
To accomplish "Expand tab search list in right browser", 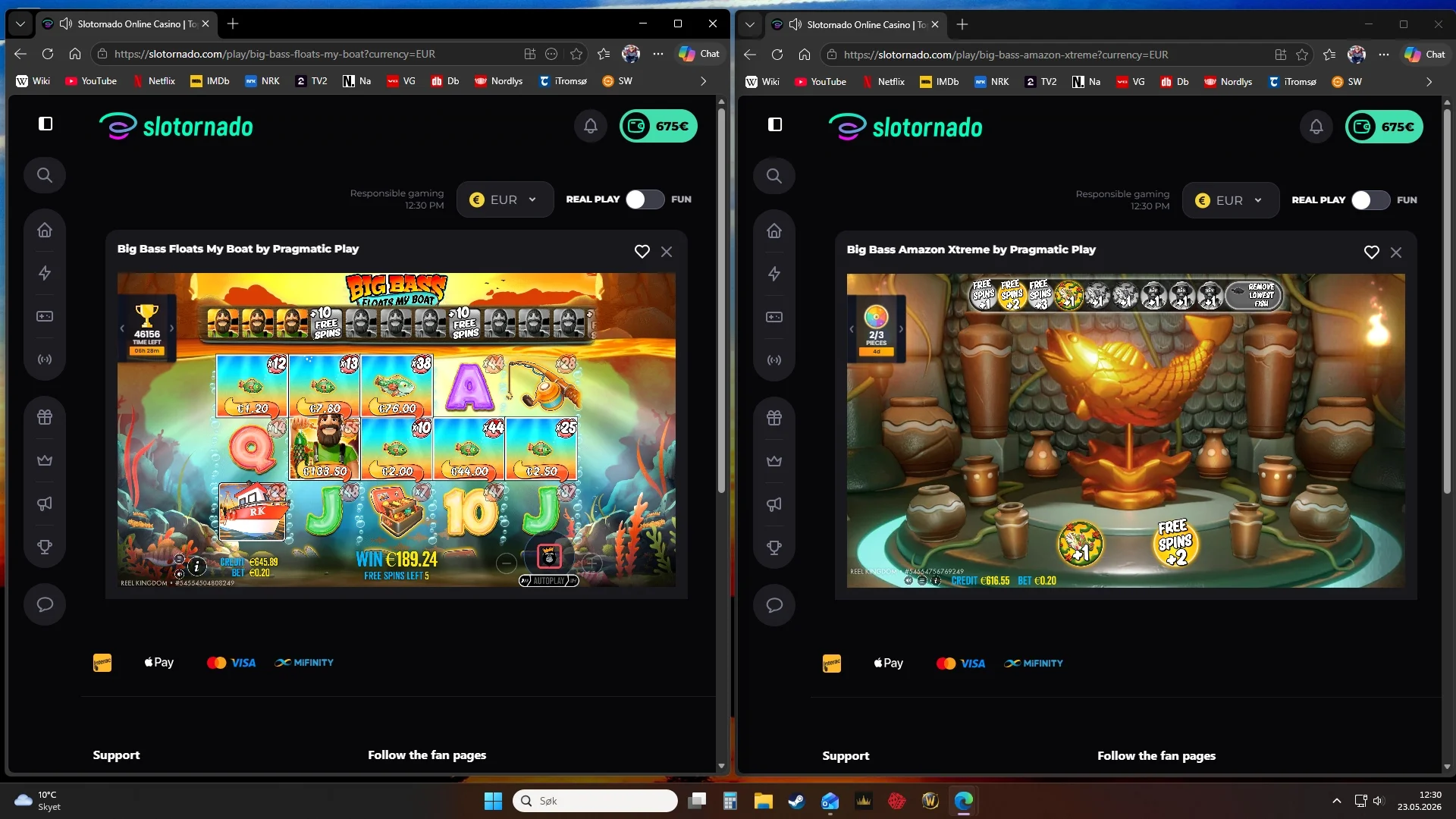I will 750,24.
